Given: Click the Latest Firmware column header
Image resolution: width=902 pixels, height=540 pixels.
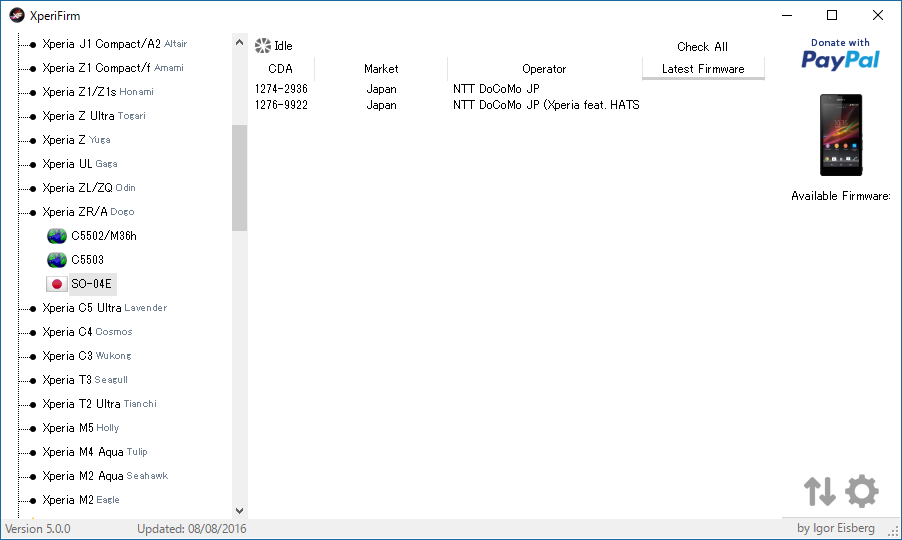Looking at the screenshot, I should click(703, 69).
